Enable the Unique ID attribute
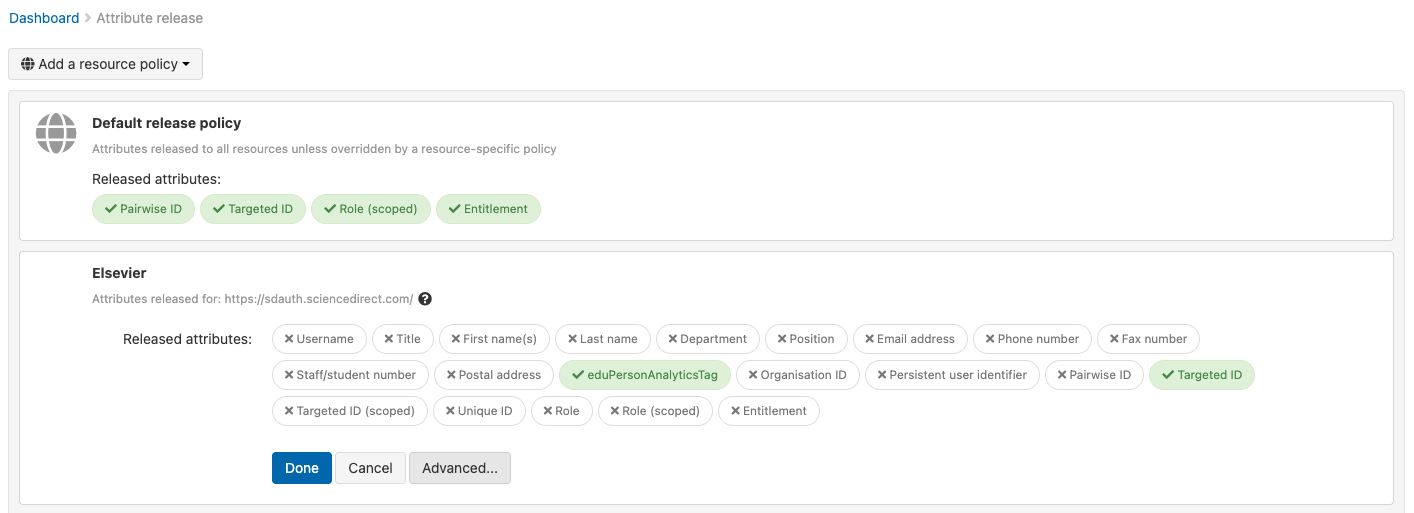The width and height of the screenshot is (1414, 513). click(479, 411)
